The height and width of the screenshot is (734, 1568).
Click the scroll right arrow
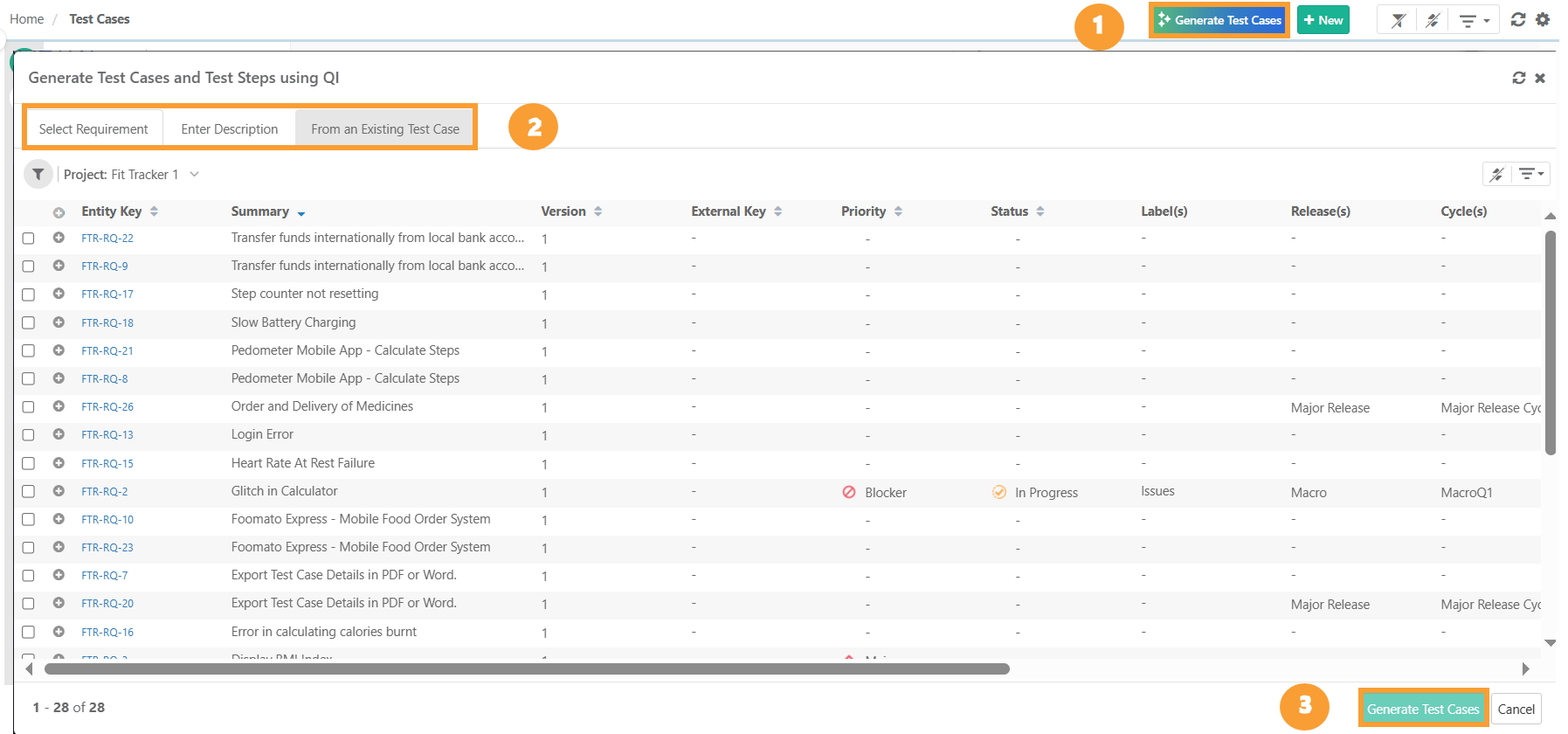pos(1526,668)
